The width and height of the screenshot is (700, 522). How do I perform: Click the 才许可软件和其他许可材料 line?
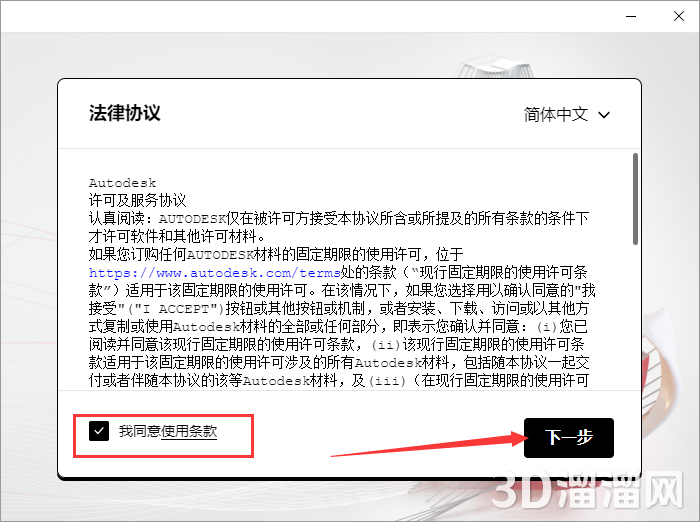pyautogui.click(x=177, y=236)
